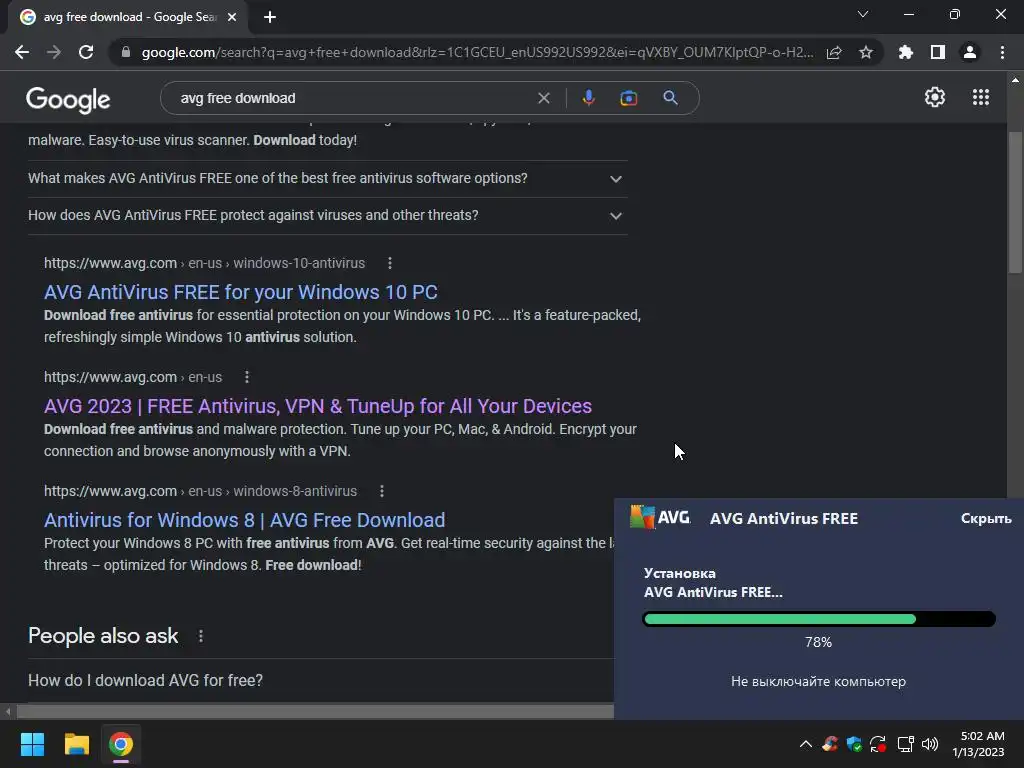Screen dimensions: 1024x768
Task: Click the 78% progress text
Action: coord(818,643)
